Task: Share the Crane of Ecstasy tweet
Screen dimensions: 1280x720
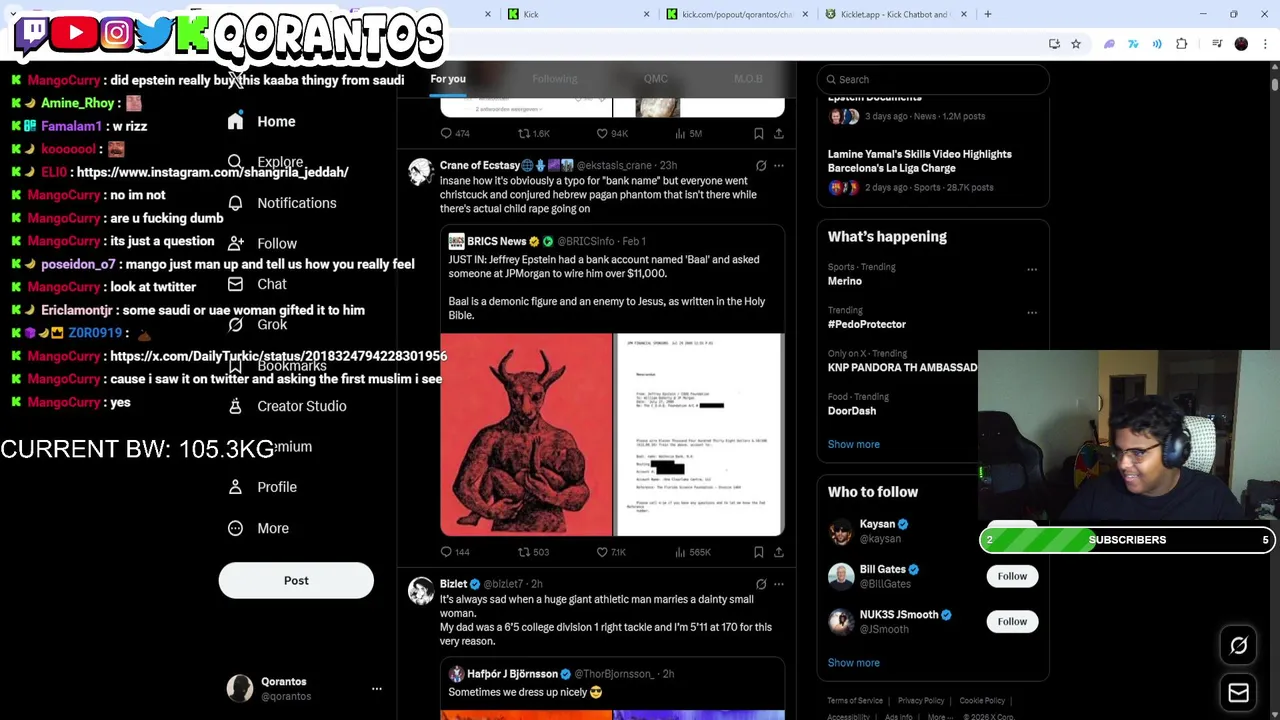Action: 779,552
